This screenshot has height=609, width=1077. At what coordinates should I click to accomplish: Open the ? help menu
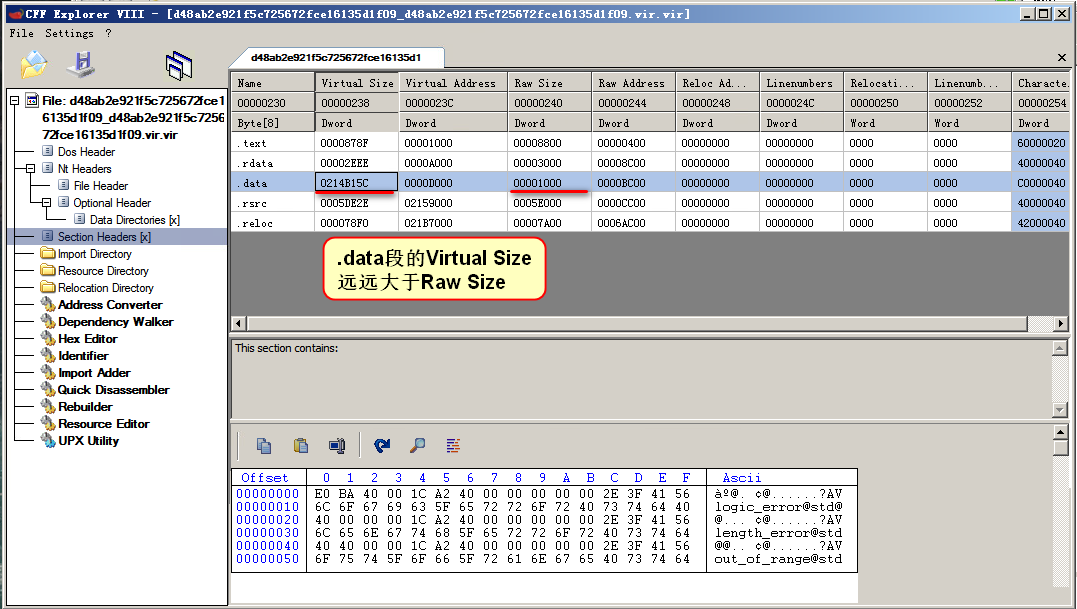pyautogui.click(x=108, y=33)
